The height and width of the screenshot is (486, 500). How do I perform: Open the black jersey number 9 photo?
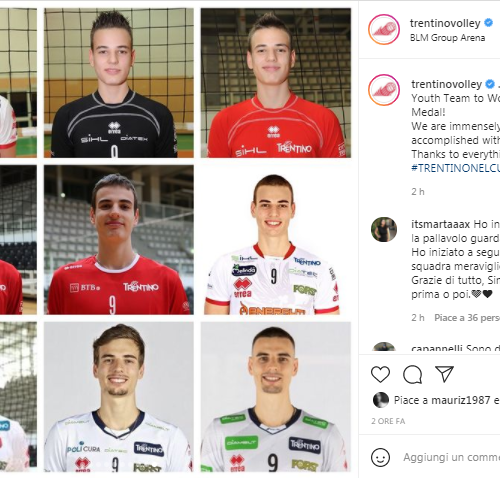click(119, 83)
